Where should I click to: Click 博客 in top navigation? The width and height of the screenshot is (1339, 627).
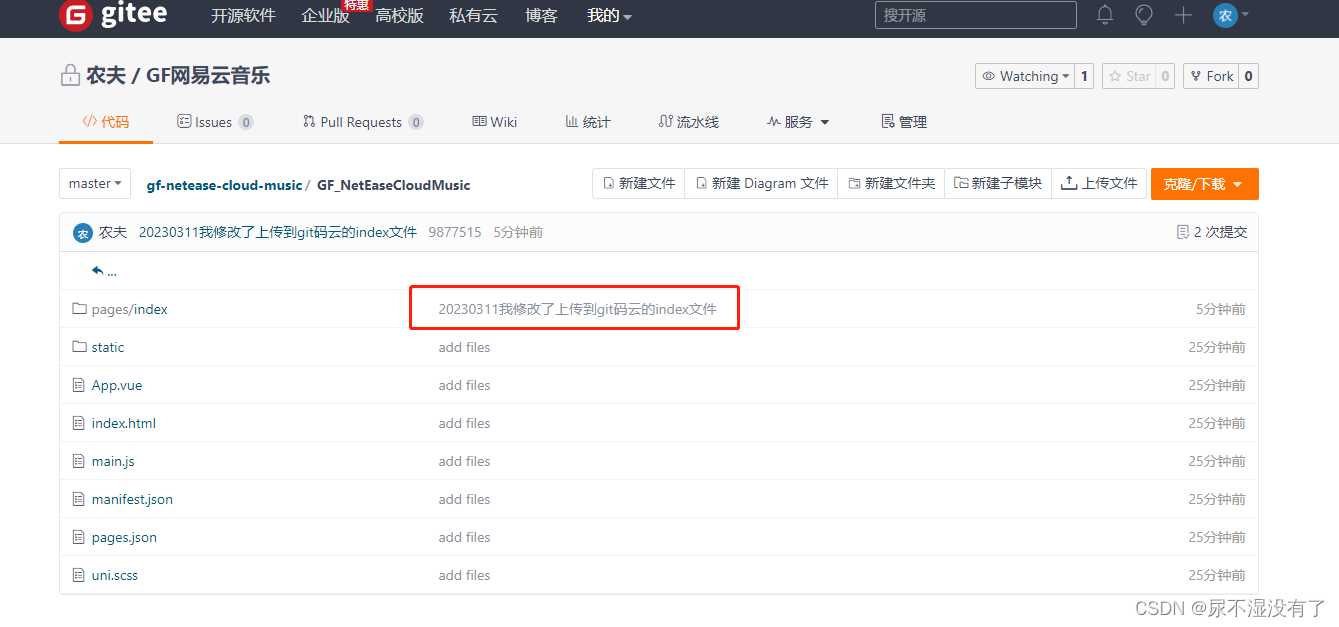coord(541,16)
